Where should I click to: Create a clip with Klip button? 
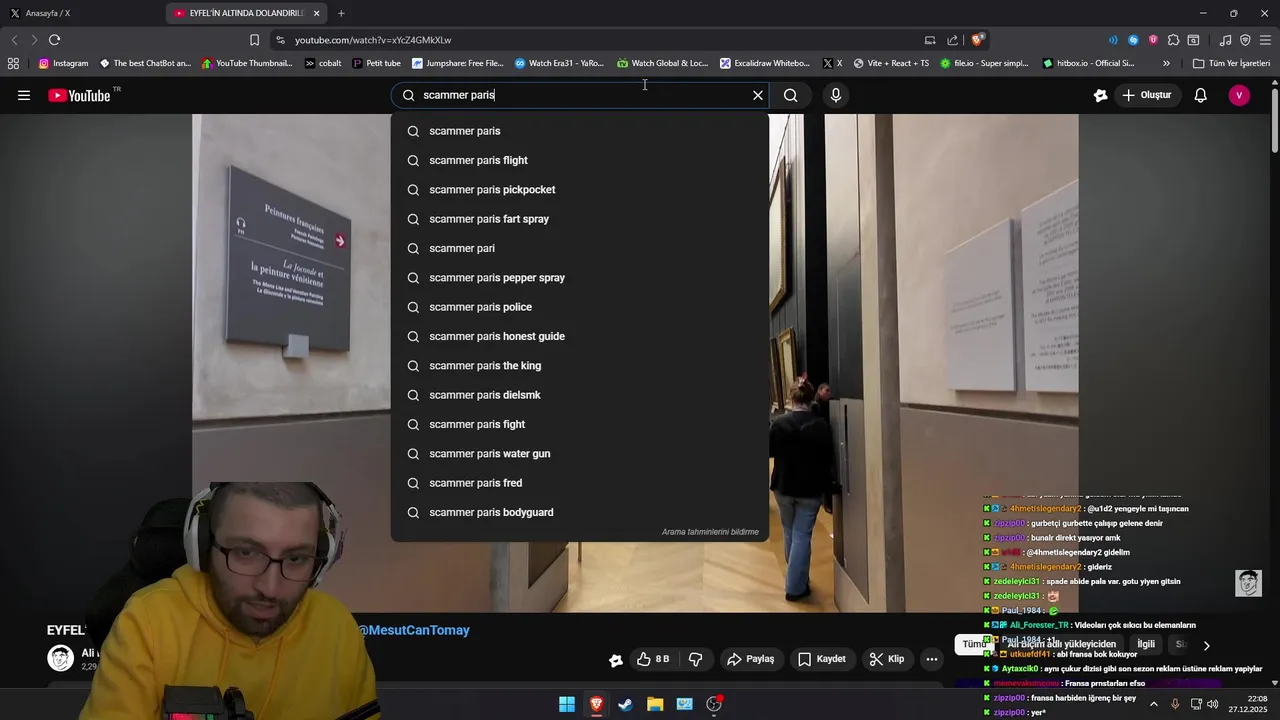point(886,659)
